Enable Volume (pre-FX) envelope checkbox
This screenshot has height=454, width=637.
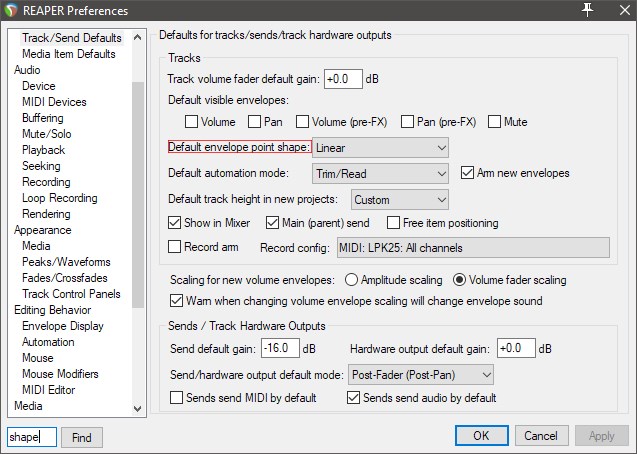click(x=302, y=122)
